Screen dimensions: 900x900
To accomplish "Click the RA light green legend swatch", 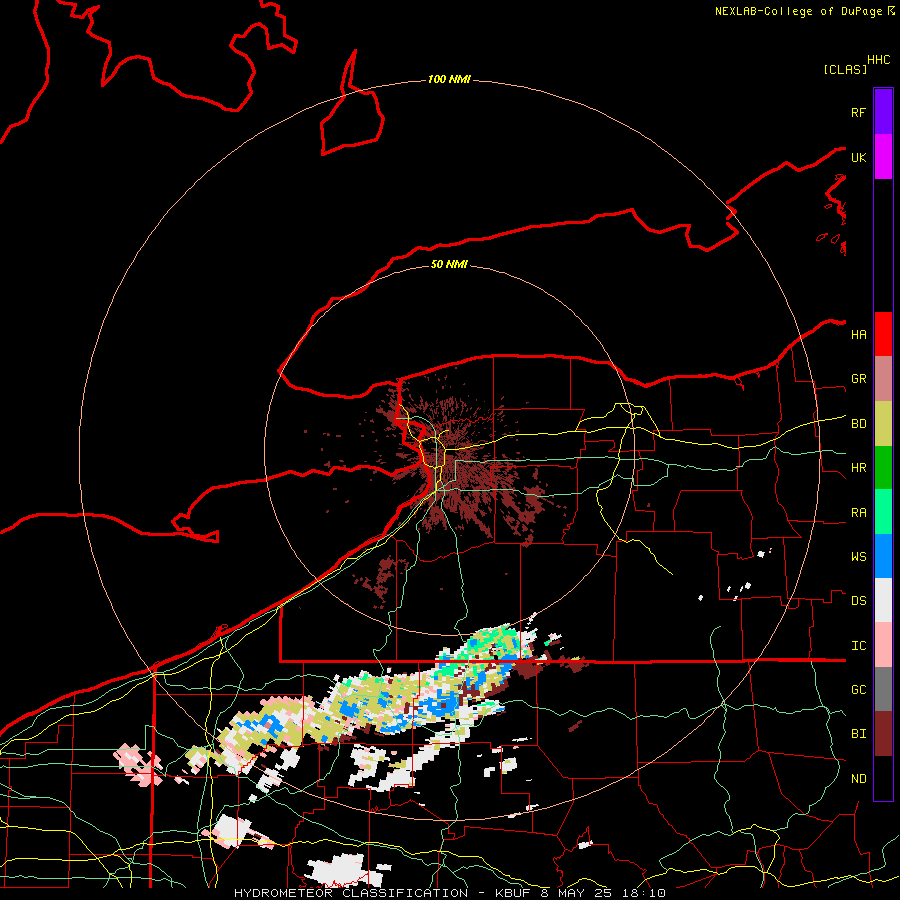I will [883, 512].
